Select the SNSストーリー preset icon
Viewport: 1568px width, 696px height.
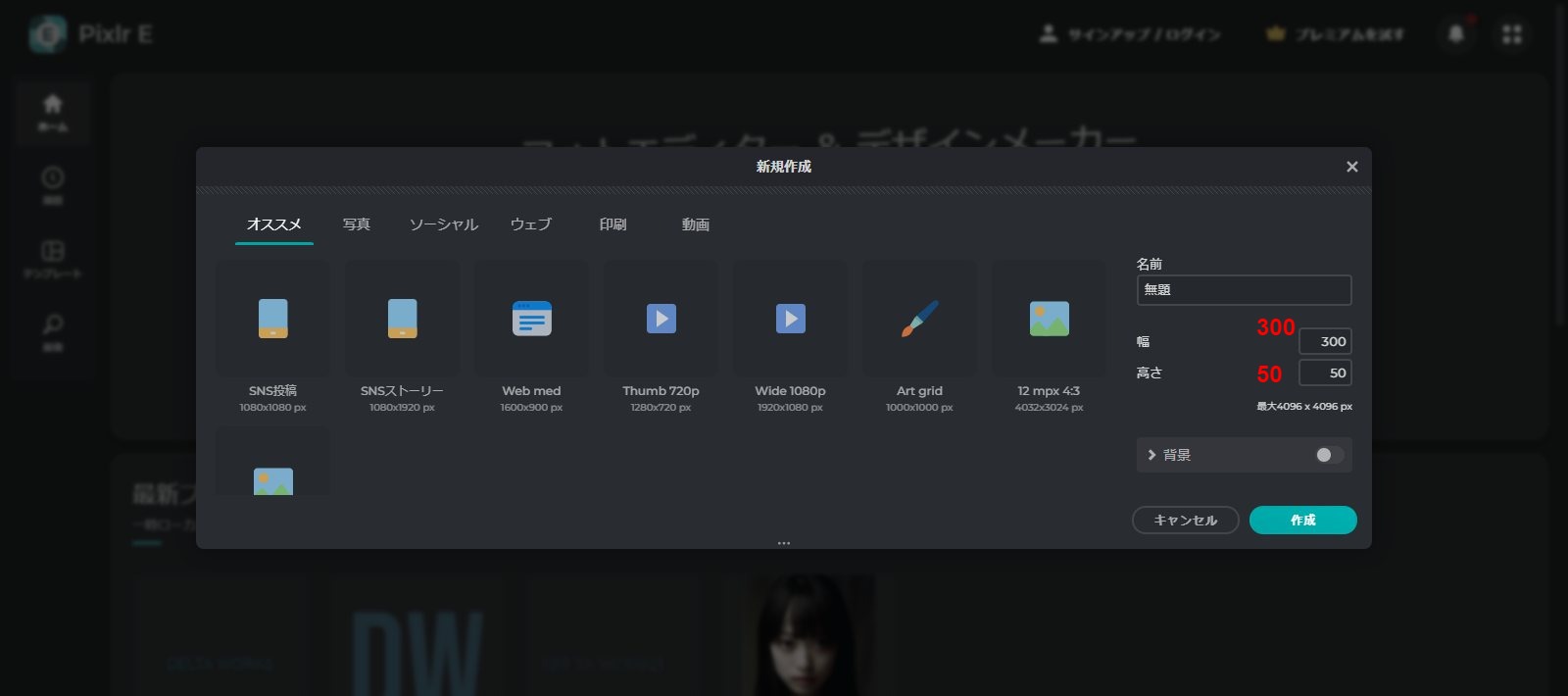tap(402, 319)
